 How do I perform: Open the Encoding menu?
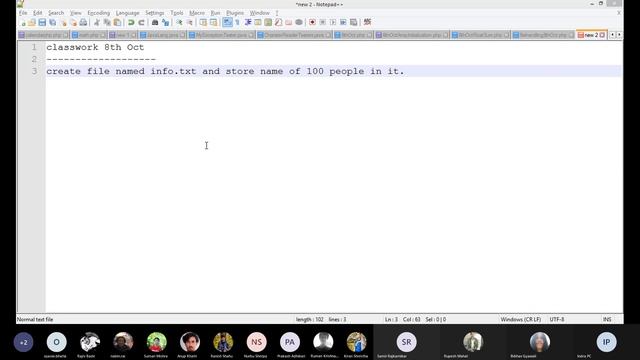(98, 13)
